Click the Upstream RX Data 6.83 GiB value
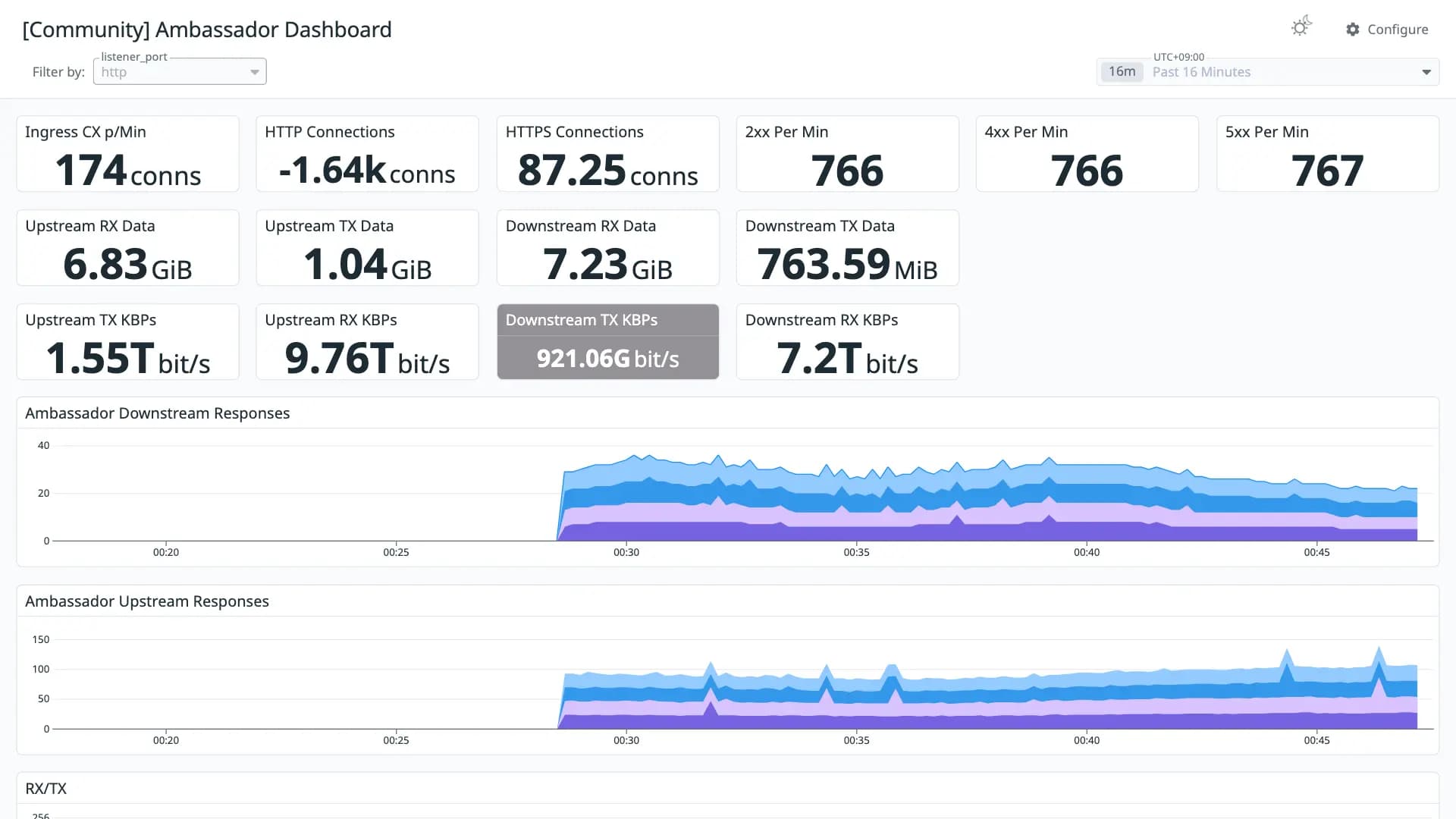Screen dimensions: 1456x819 click(x=127, y=265)
